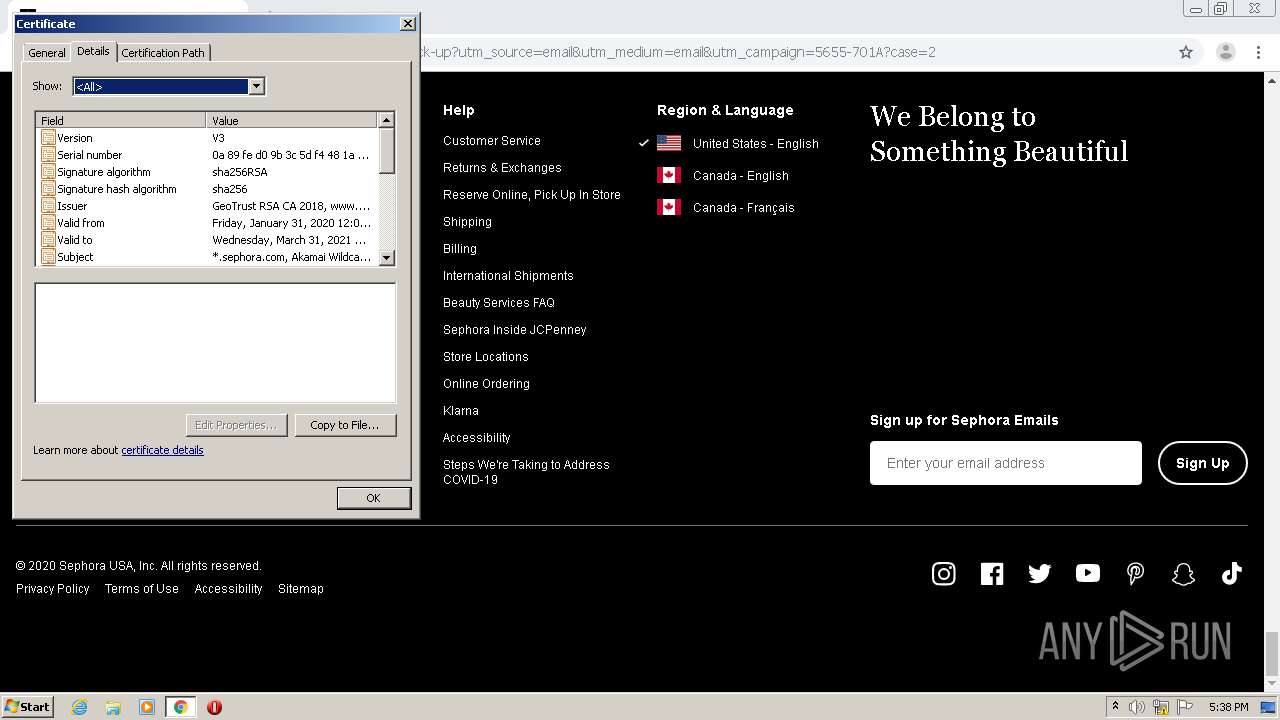Select the Valid to field row
The height and width of the screenshot is (720, 1280).
point(207,240)
